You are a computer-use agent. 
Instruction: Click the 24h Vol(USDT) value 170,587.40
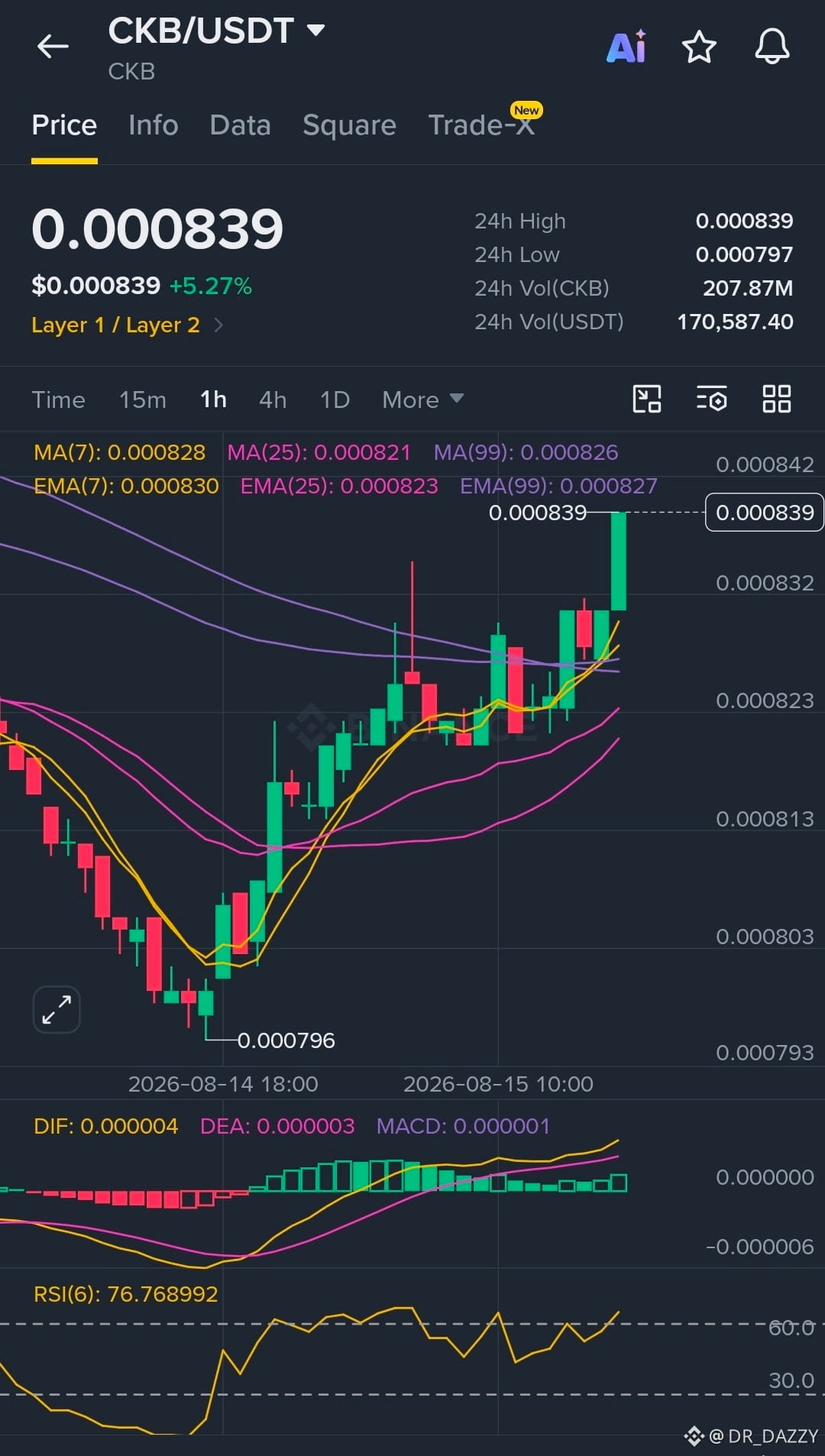tap(735, 322)
